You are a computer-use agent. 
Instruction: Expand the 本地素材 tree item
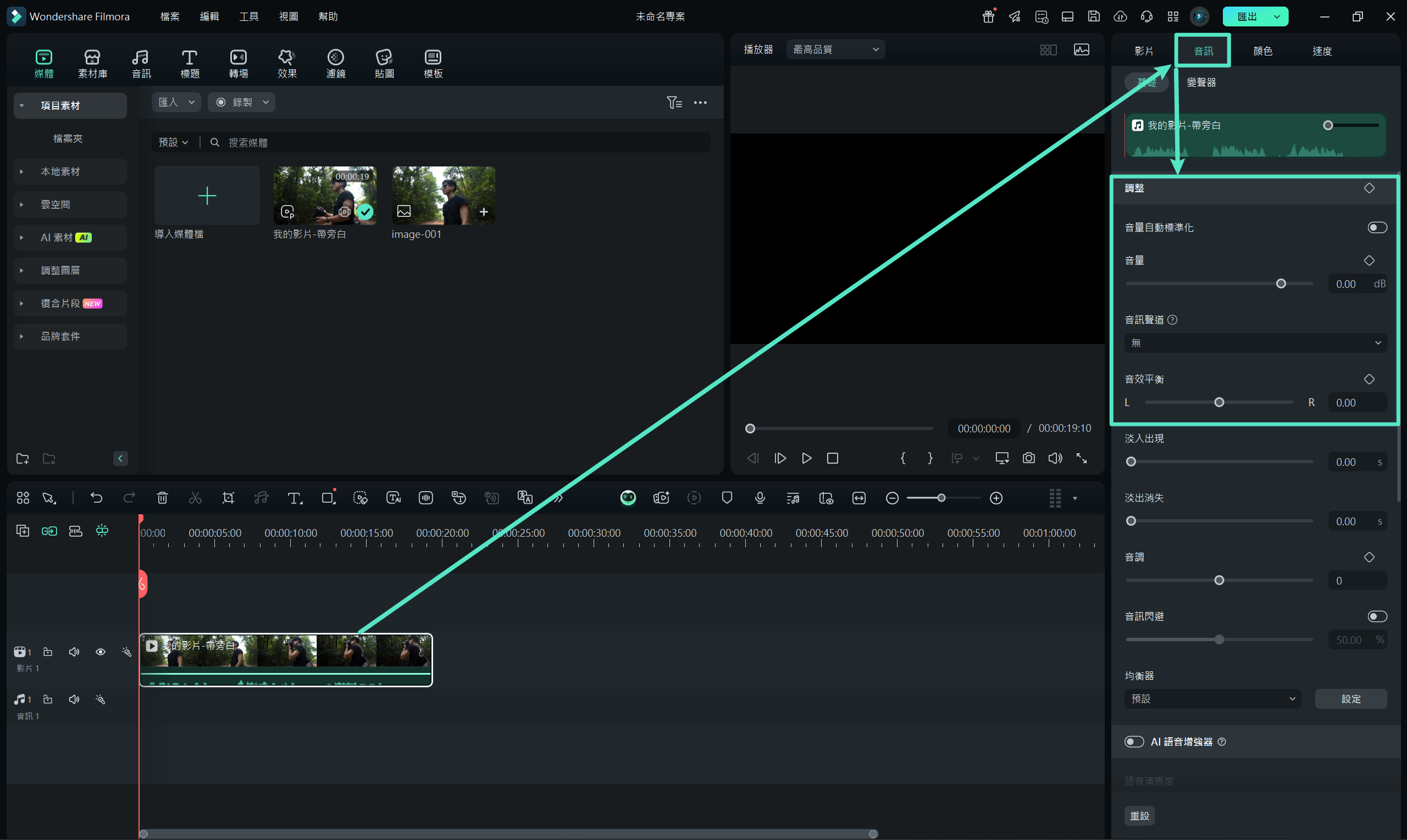(x=21, y=171)
